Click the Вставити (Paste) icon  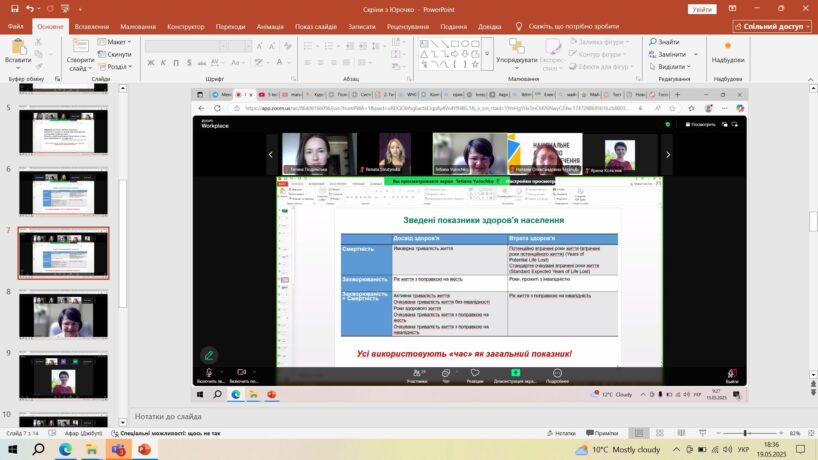(17, 52)
